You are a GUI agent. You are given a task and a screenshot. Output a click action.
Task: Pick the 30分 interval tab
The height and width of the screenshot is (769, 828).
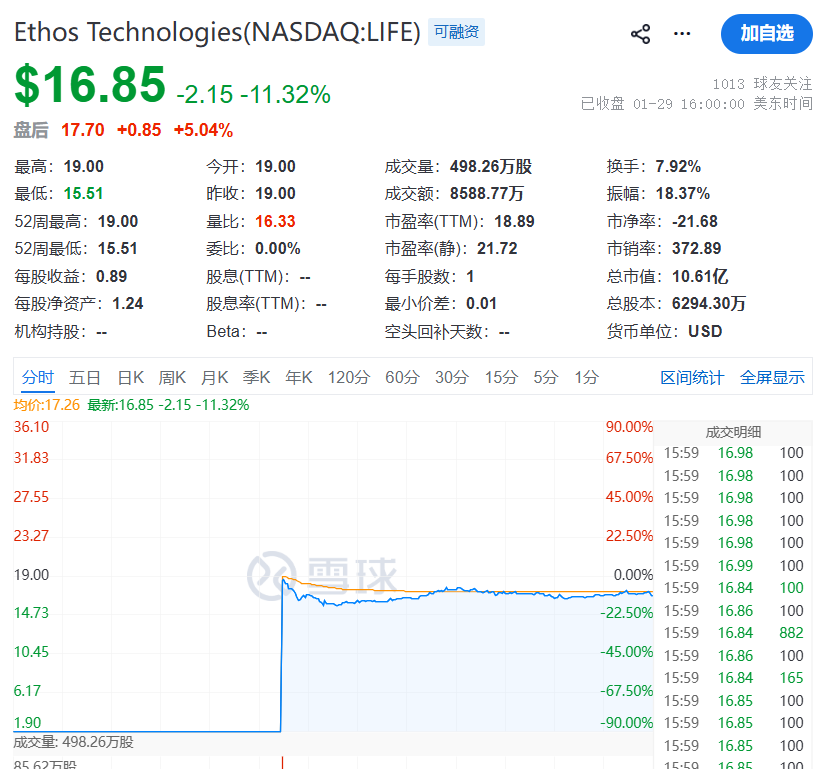click(451, 377)
